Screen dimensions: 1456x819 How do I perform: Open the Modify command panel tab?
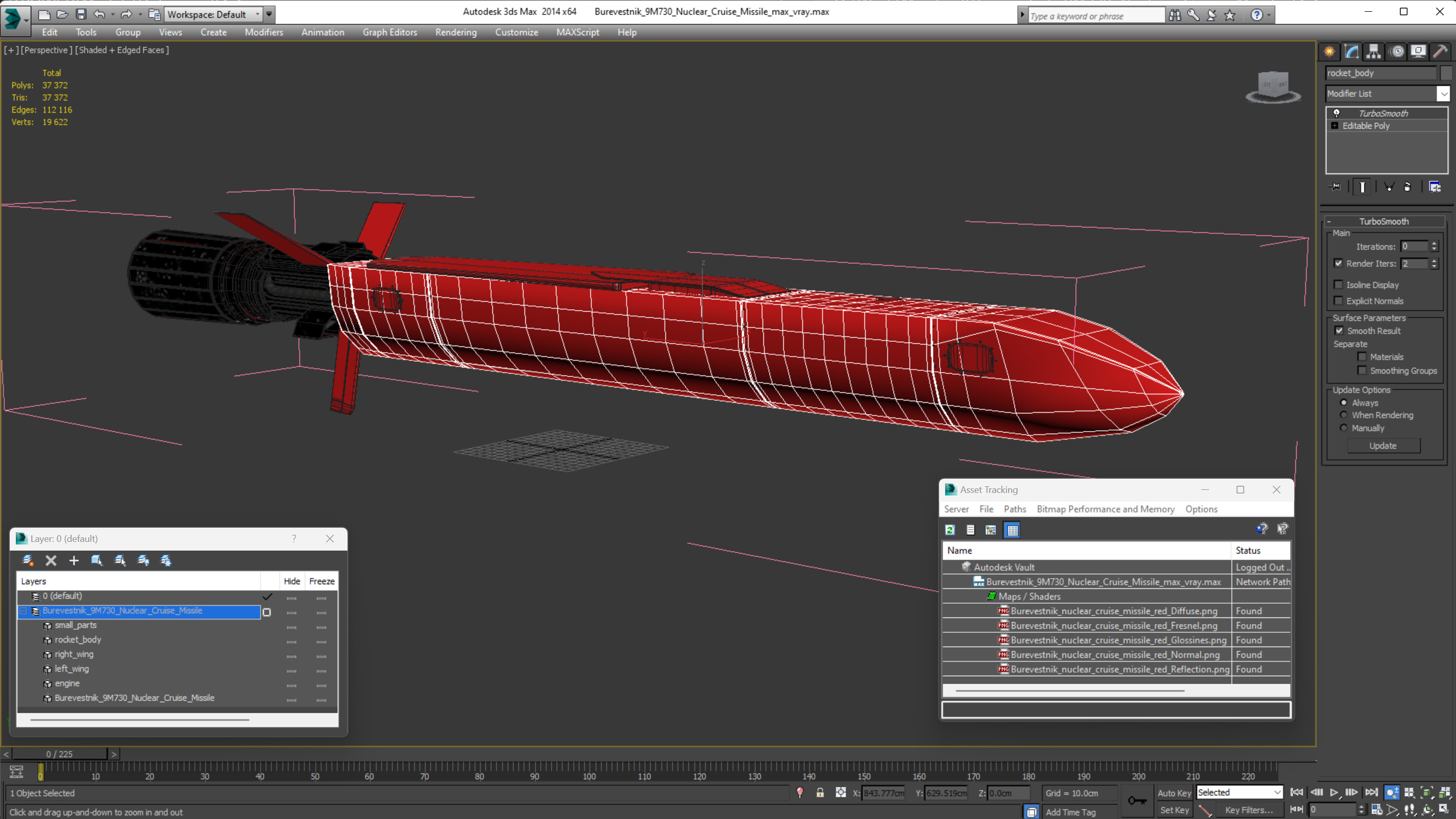click(1351, 52)
